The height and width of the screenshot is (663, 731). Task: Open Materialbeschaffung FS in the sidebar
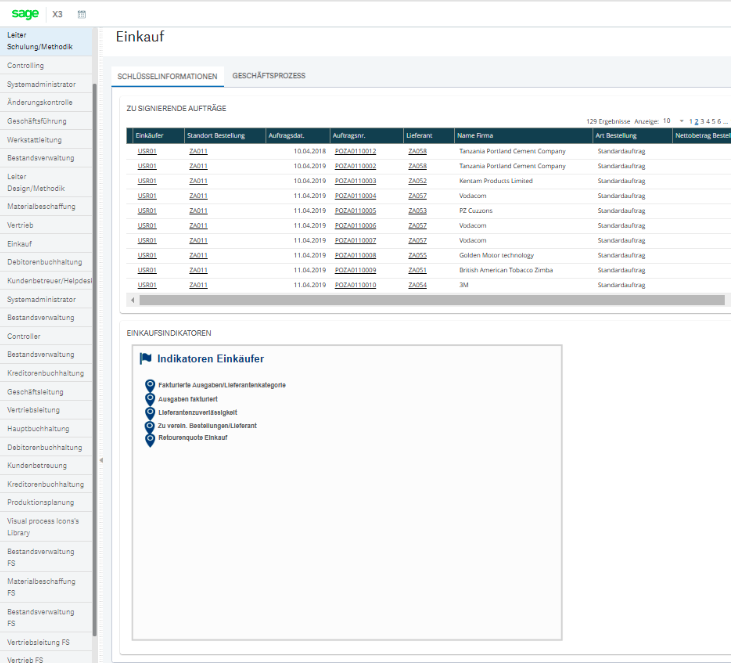(x=46, y=587)
